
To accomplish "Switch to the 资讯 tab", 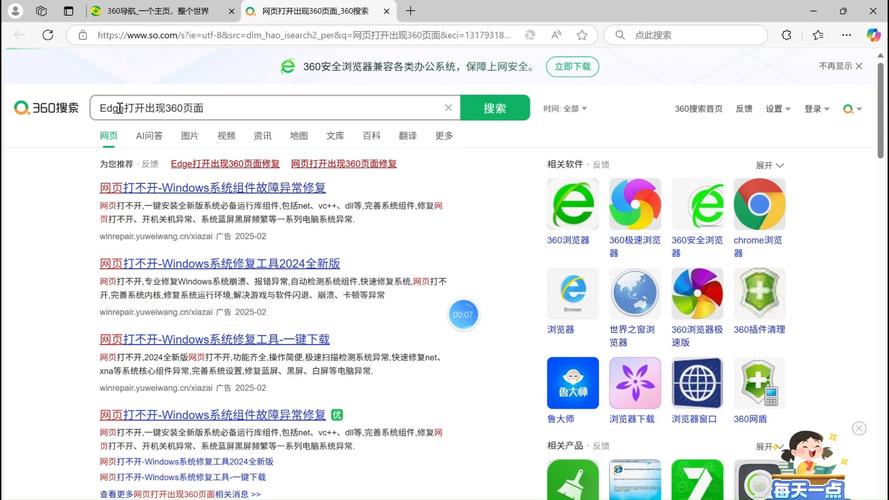I will click(x=263, y=135).
